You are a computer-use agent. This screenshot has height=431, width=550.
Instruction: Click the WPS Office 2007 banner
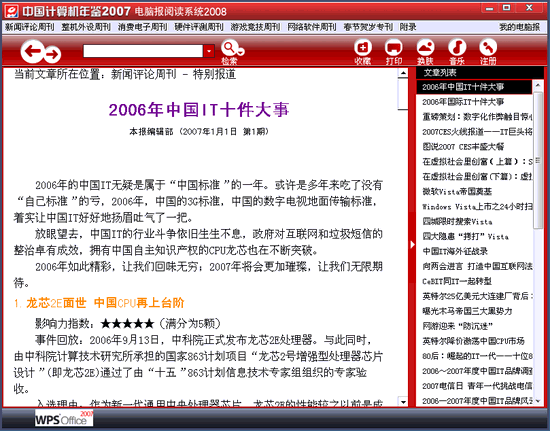[x=64, y=418]
